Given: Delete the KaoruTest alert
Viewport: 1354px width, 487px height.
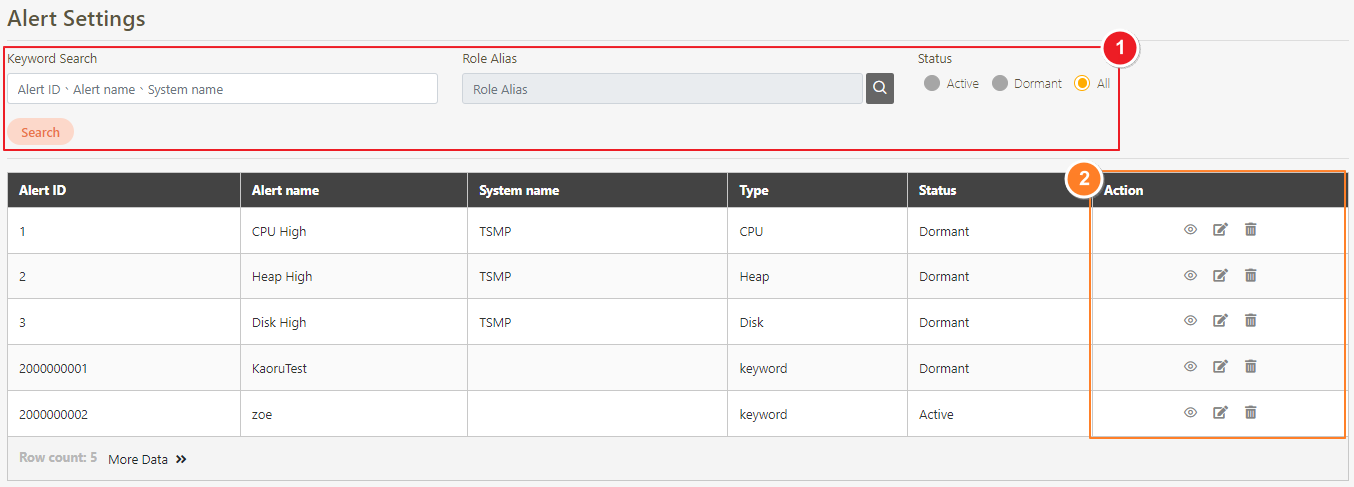Looking at the screenshot, I should 1250,367.
